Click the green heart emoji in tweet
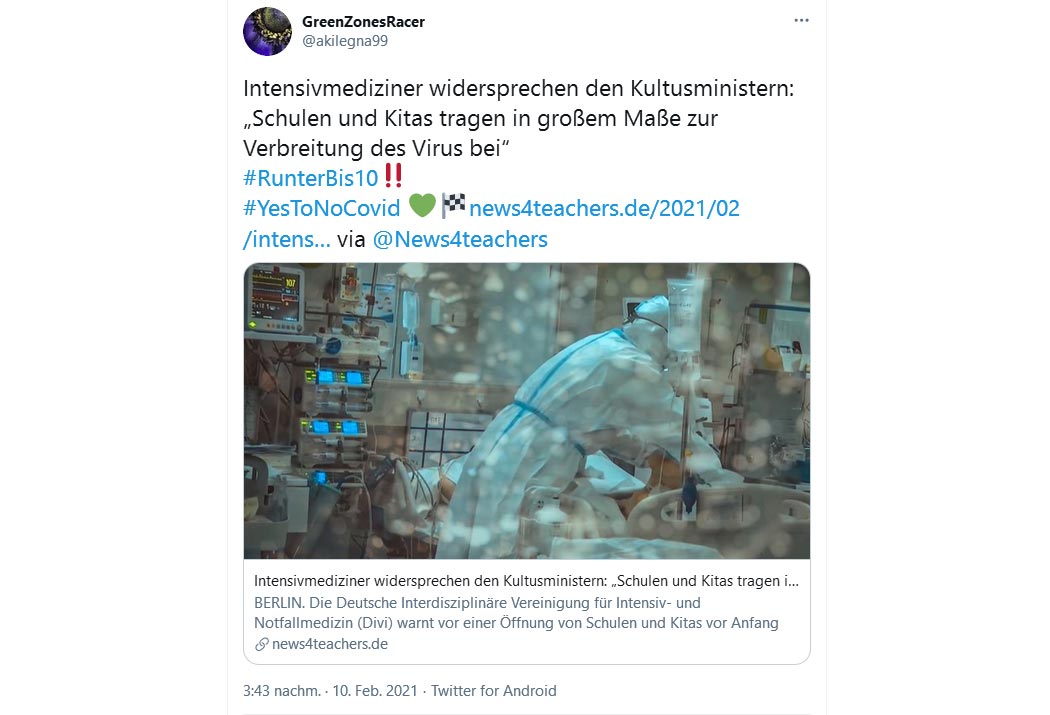Screen dimensions: 1050x715 422,206
